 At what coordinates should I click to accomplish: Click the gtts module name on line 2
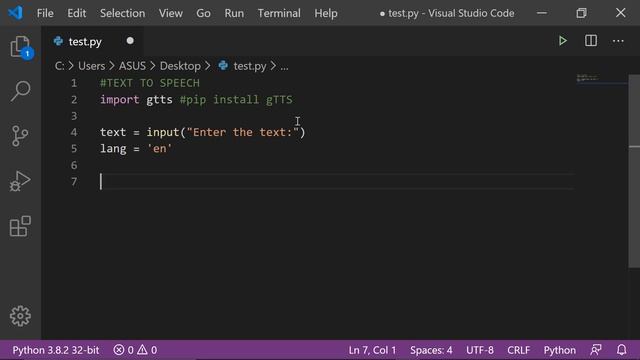pyautogui.click(x=160, y=100)
